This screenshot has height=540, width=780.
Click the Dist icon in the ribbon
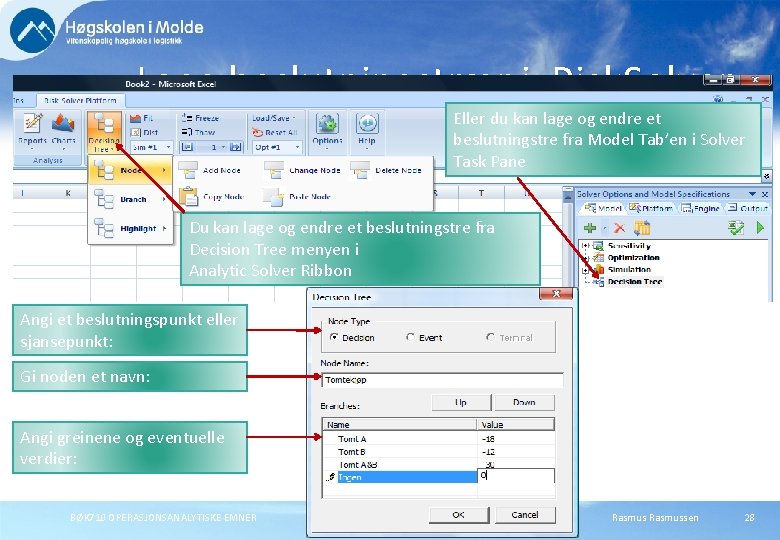click(135, 132)
